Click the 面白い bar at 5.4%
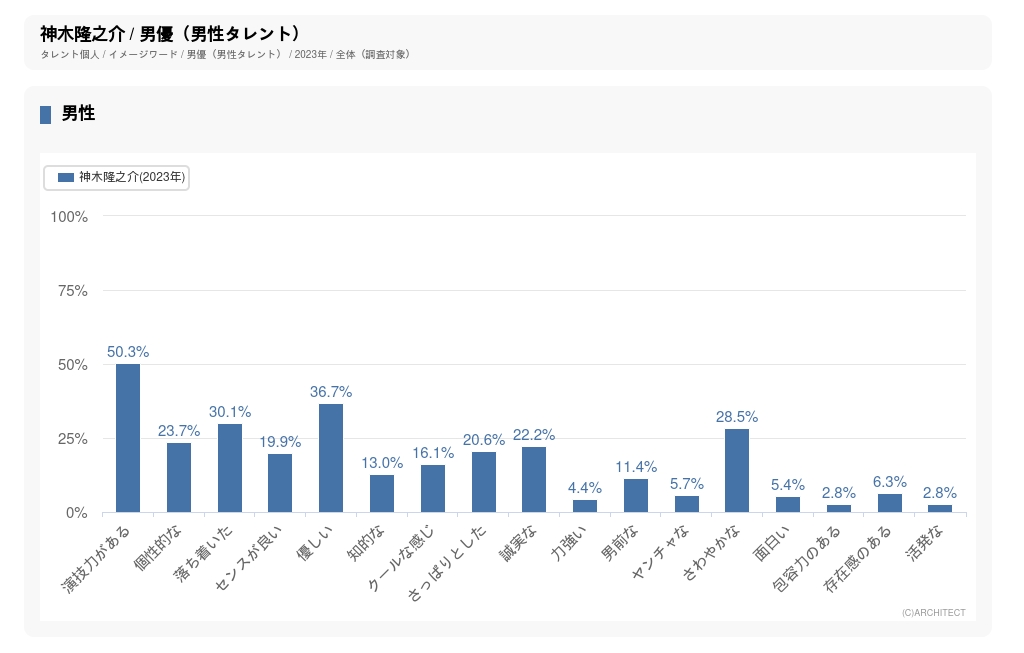 tap(788, 504)
